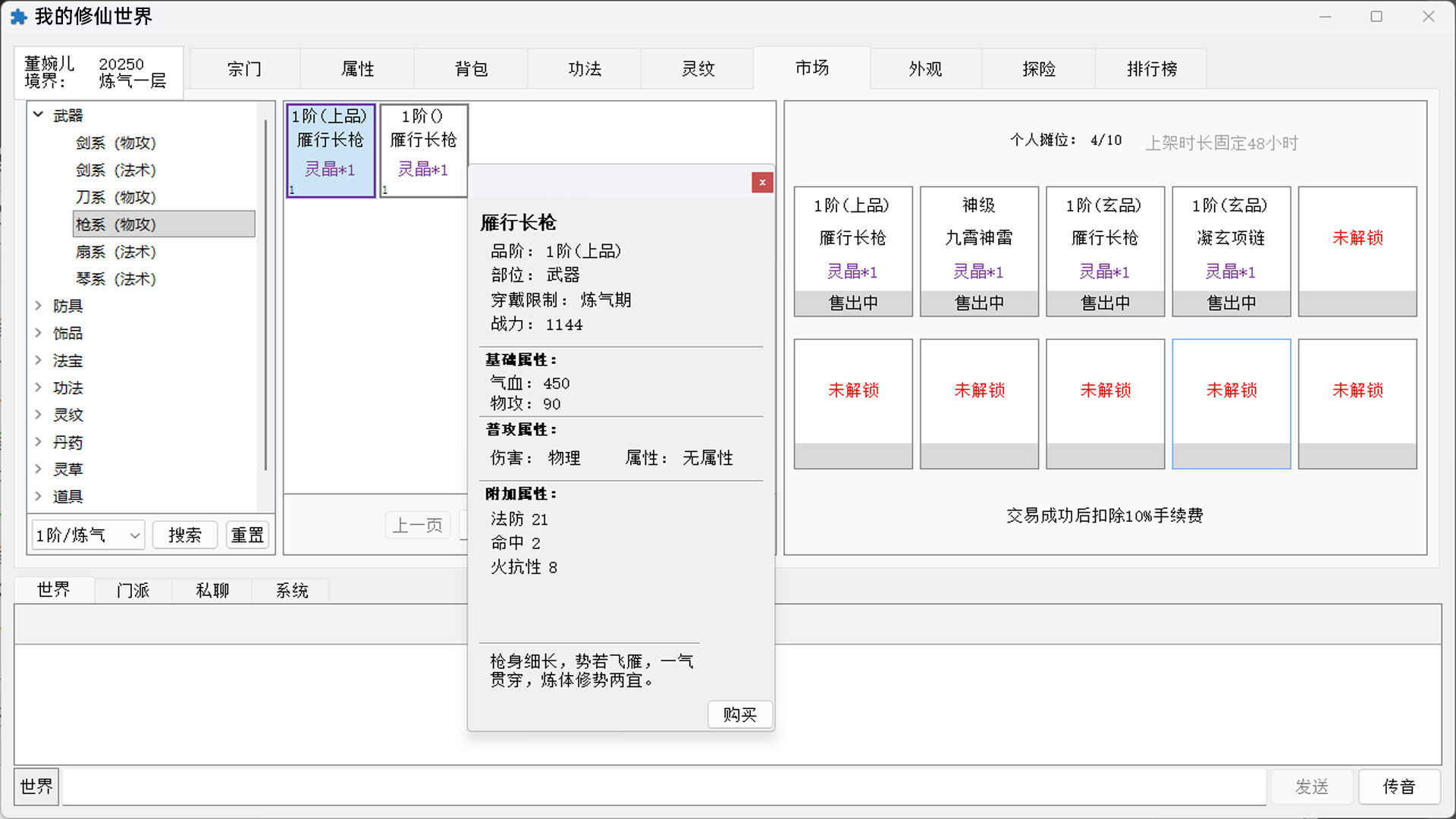Open the 排行榜 tab
1456x819 pixels.
pyautogui.click(x=1150, y=68)
